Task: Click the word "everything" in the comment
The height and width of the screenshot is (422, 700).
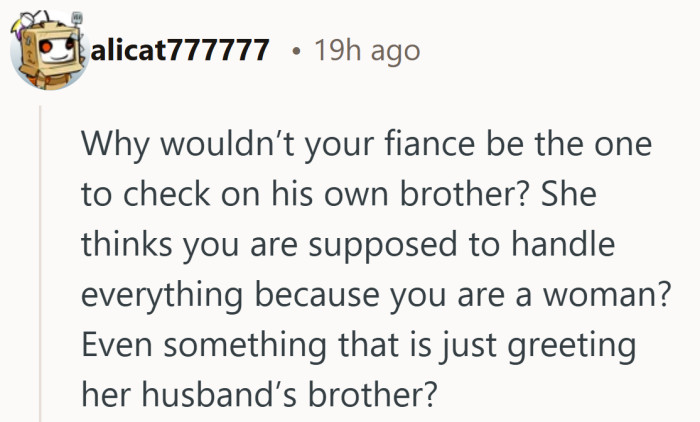Action: tap(162, 297)
